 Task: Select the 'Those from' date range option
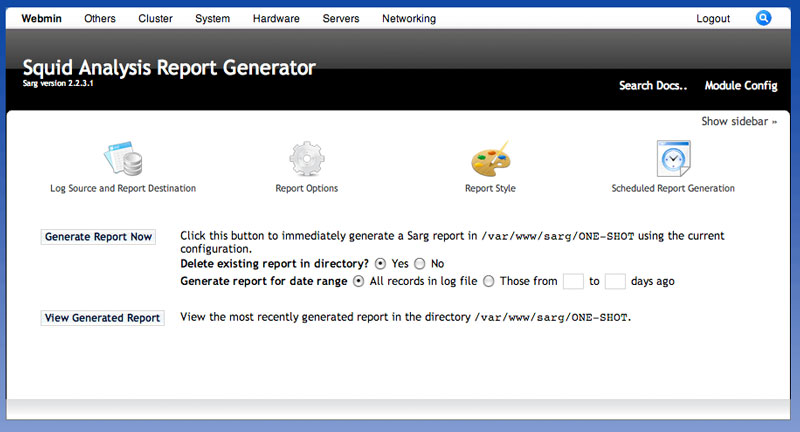tap(489, 282)
